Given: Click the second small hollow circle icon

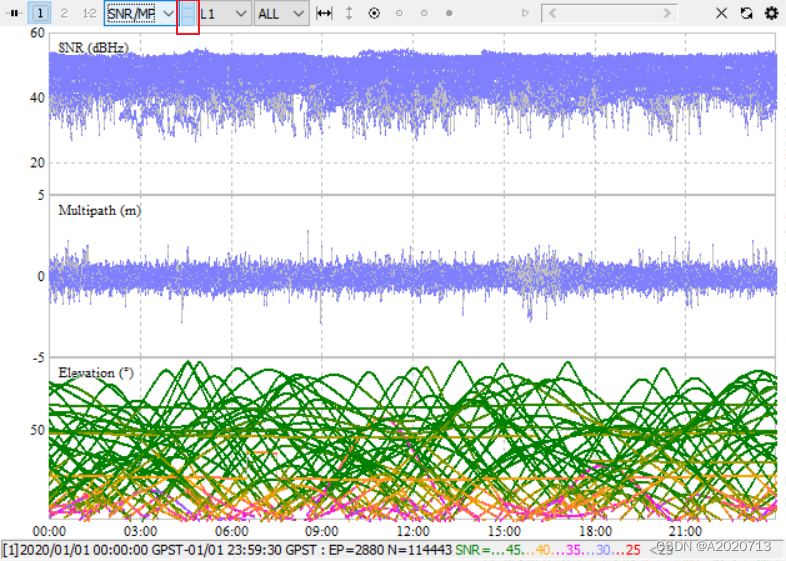Looking at the screenshot, I should [424, 14].
